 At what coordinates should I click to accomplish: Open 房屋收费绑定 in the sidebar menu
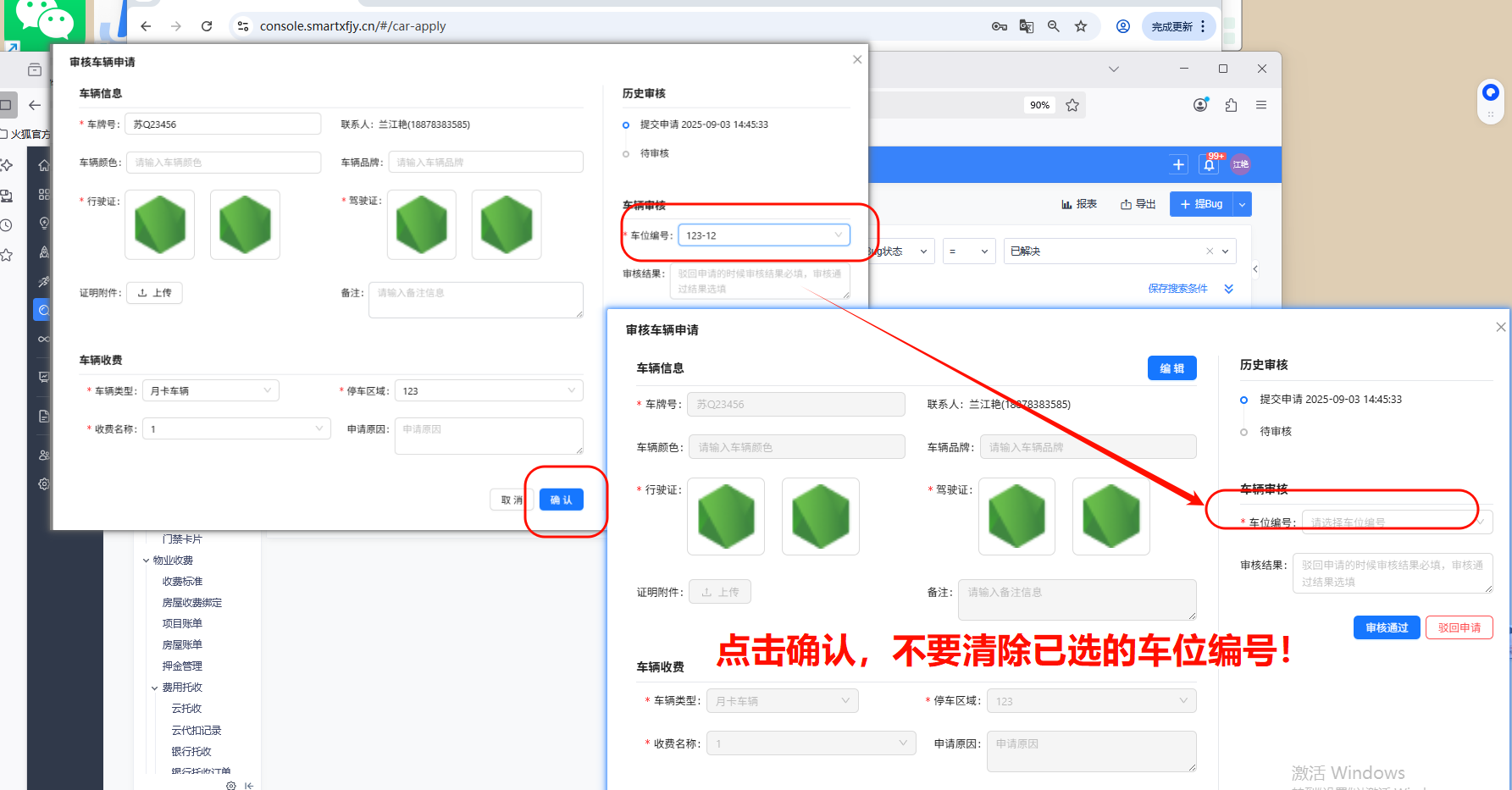(x=192, y=603)
